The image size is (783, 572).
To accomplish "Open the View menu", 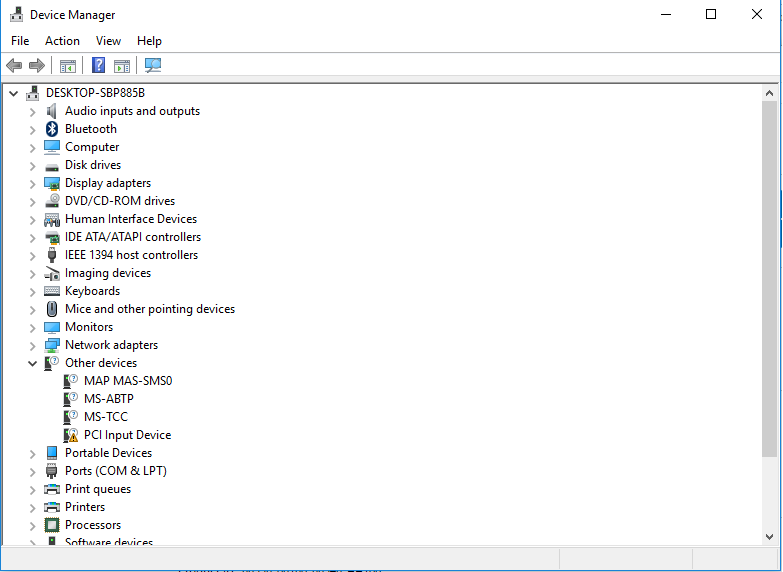I will click(x=108, y=41).
